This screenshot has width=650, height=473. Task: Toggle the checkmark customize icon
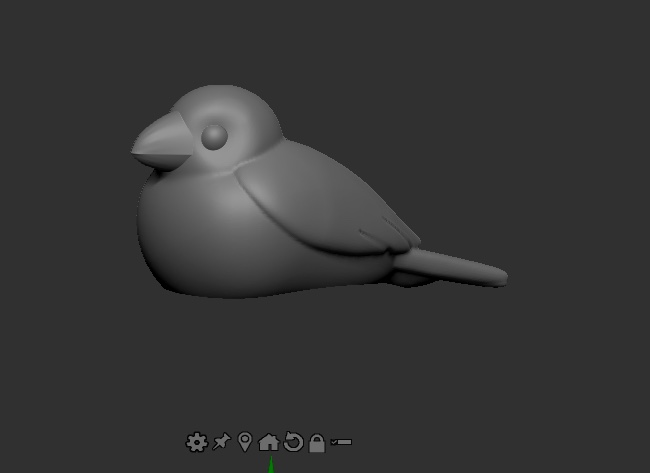pyautogui.click(x=341, y=442)
